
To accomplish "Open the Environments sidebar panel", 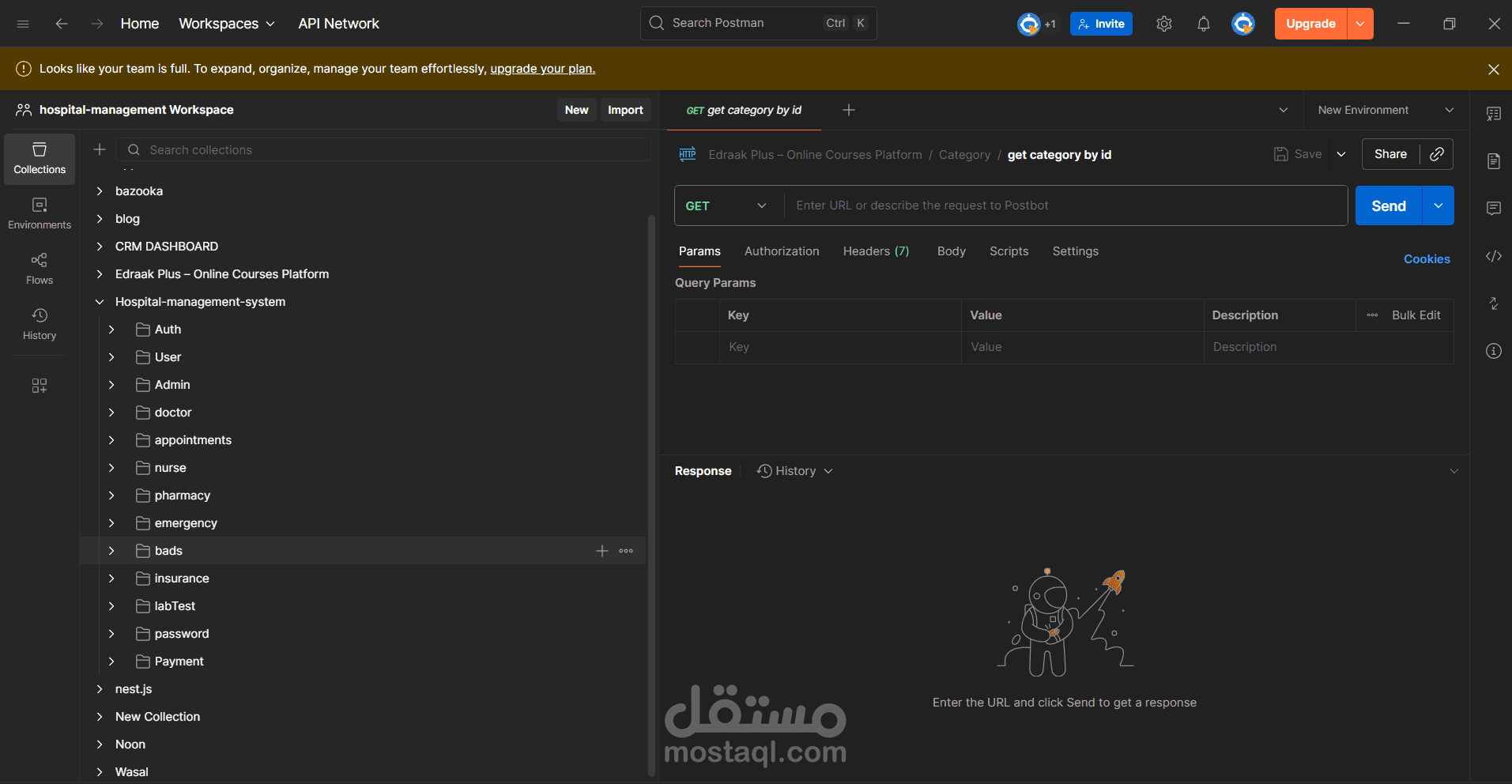I will pos(40,214).
